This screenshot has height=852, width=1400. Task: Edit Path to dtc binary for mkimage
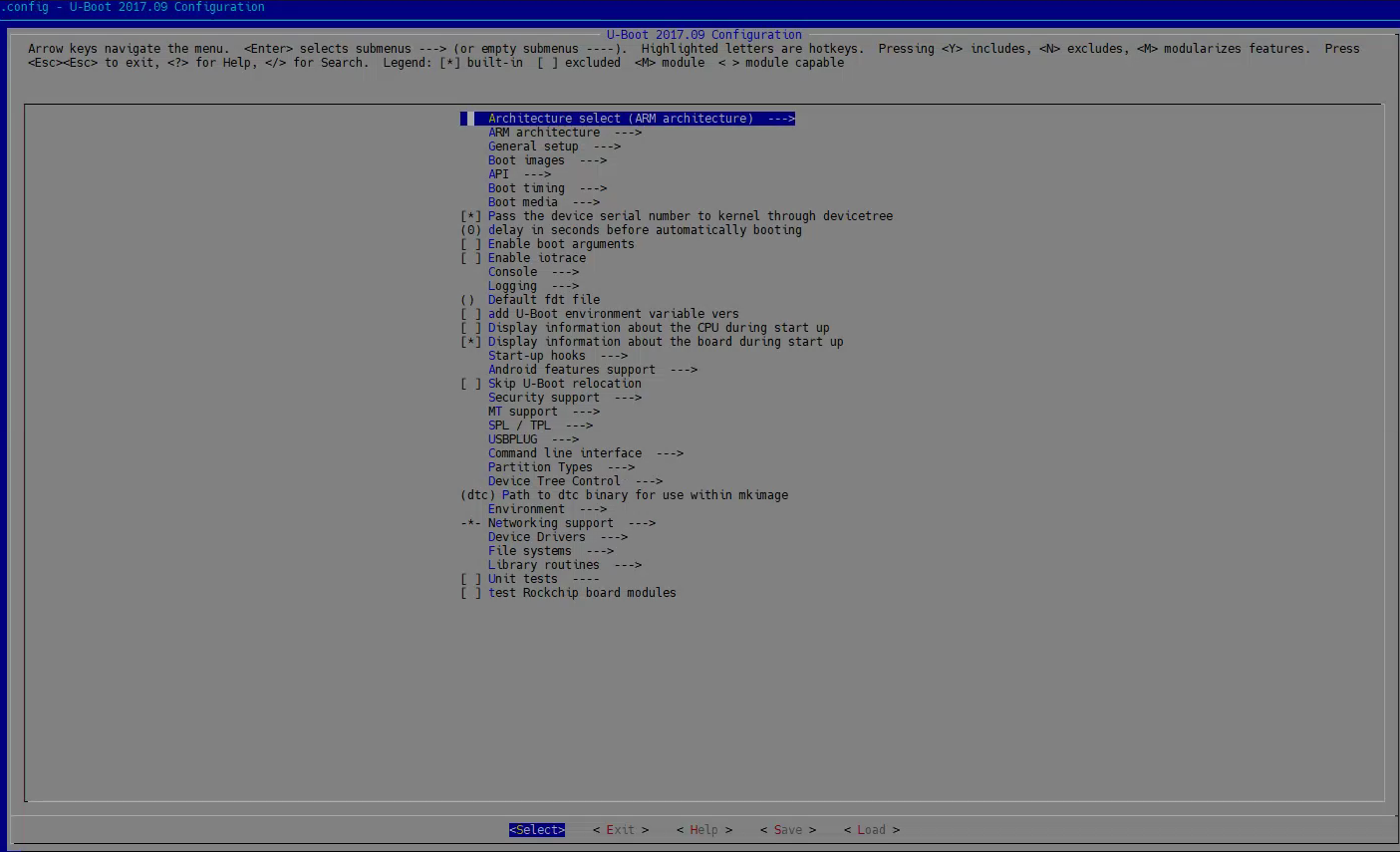624,495
